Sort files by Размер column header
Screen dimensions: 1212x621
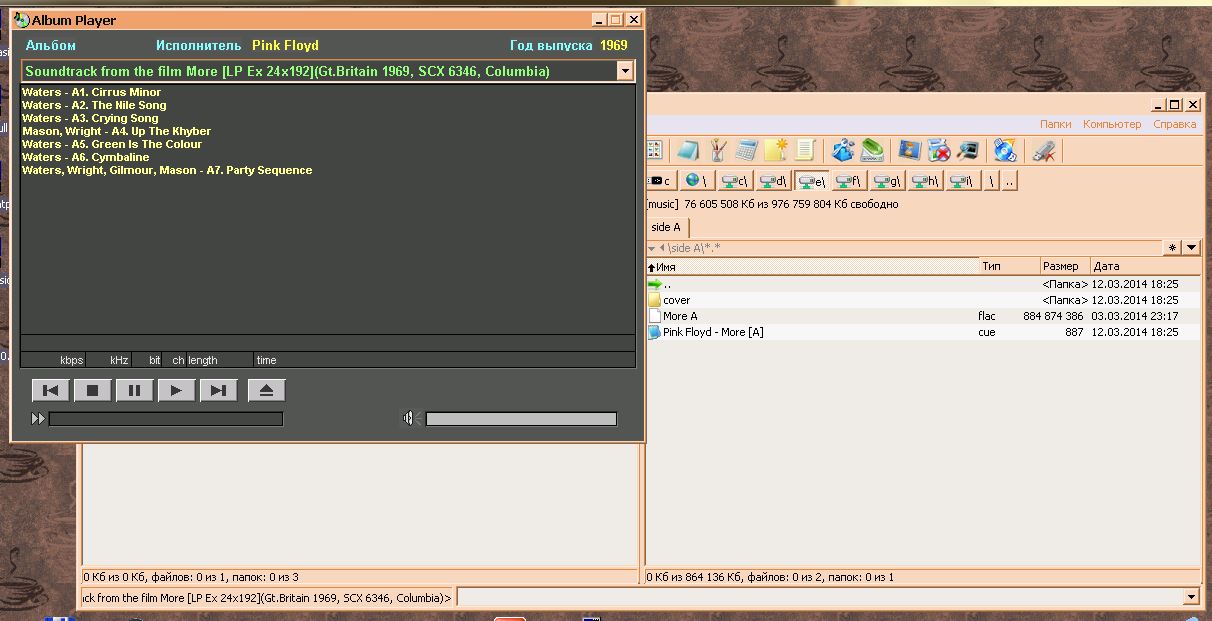tap(1065, 266)
